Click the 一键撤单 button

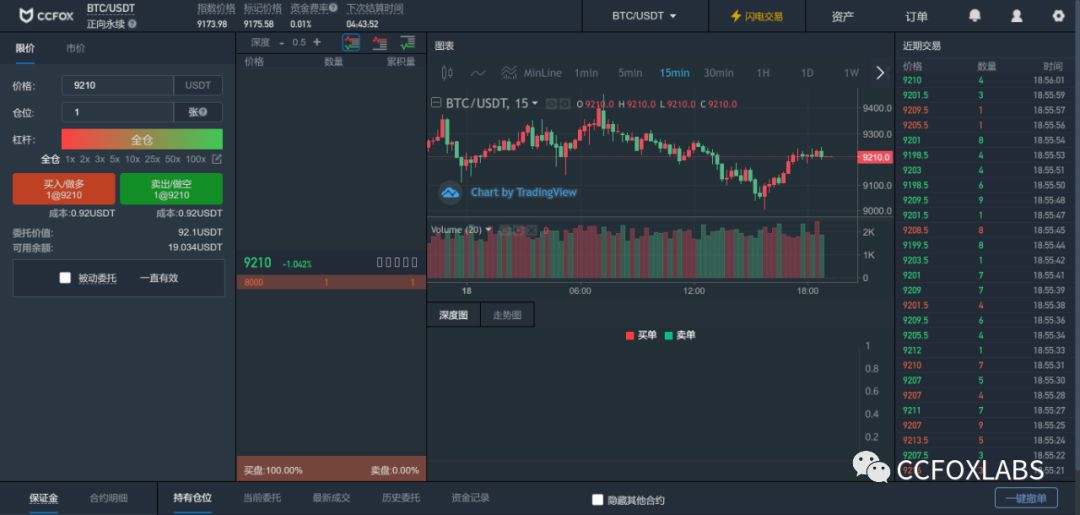pos(1026,498)
